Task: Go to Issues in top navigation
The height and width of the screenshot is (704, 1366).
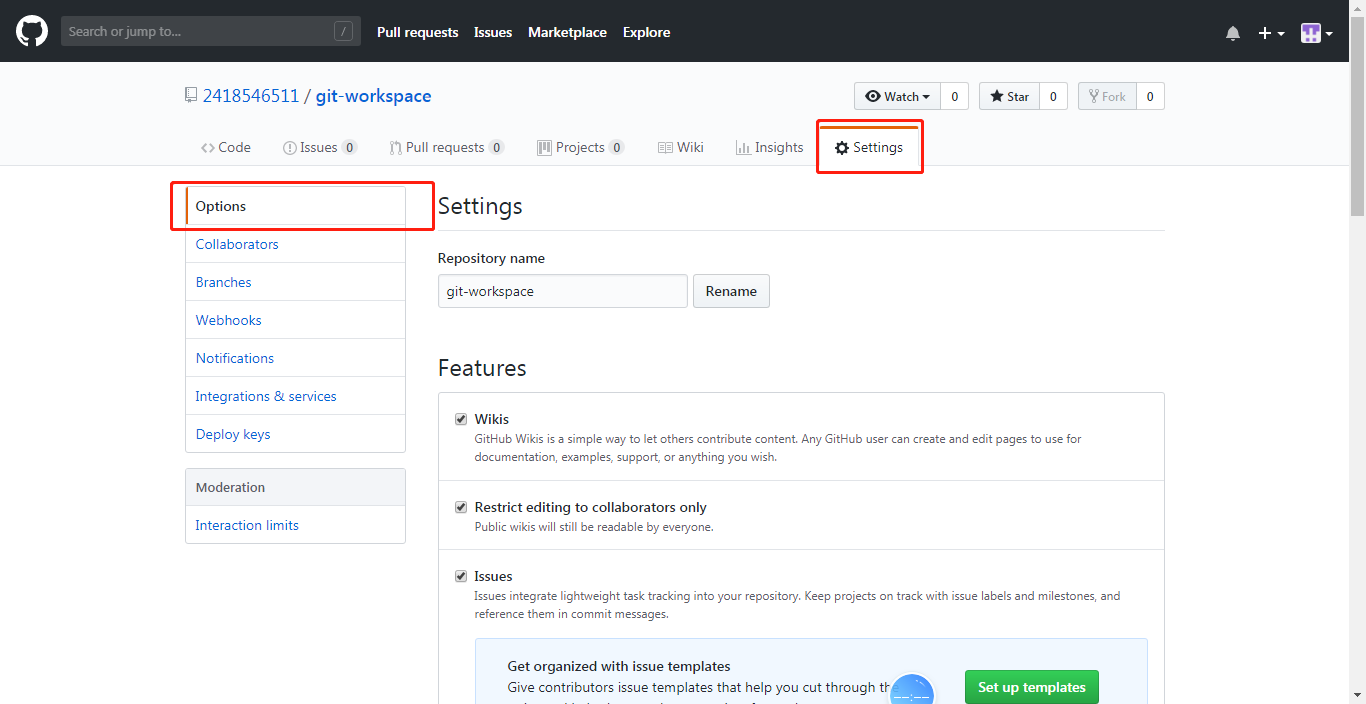Action: pos(493,32)
